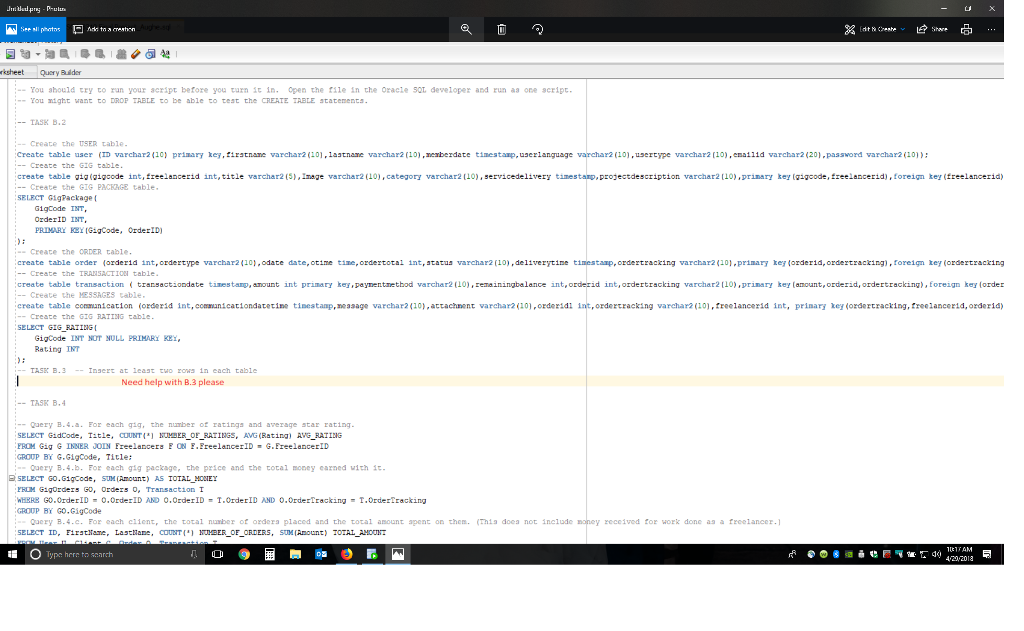
Task: Select the trash delete icon
Action: pos(503,29)
